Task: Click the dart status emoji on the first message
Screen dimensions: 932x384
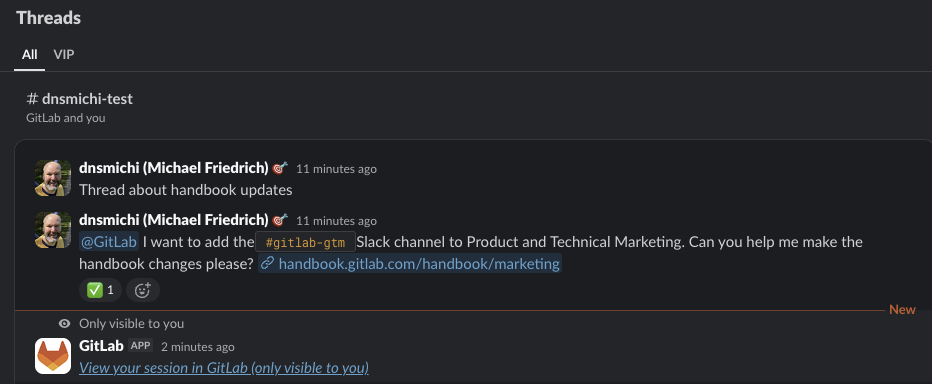Action: pos(280,168)
